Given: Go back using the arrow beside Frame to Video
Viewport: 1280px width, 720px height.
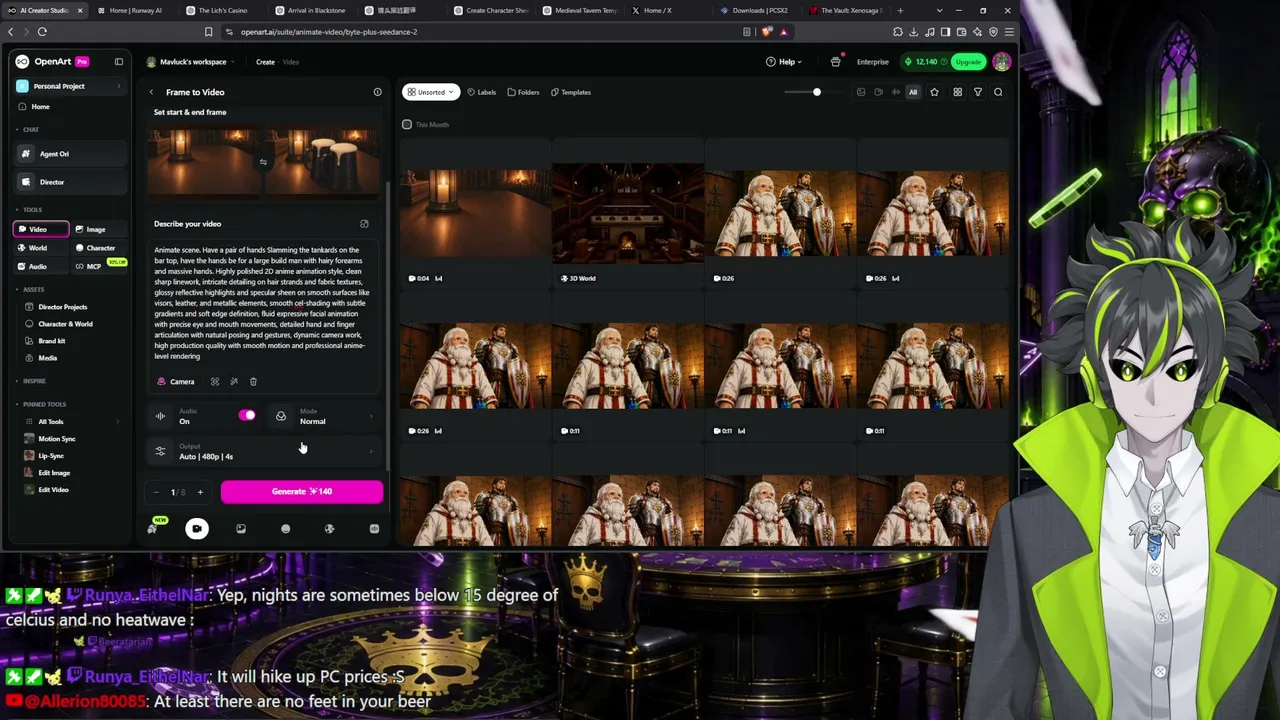Looking at the screenshot, I should [151, 92].
